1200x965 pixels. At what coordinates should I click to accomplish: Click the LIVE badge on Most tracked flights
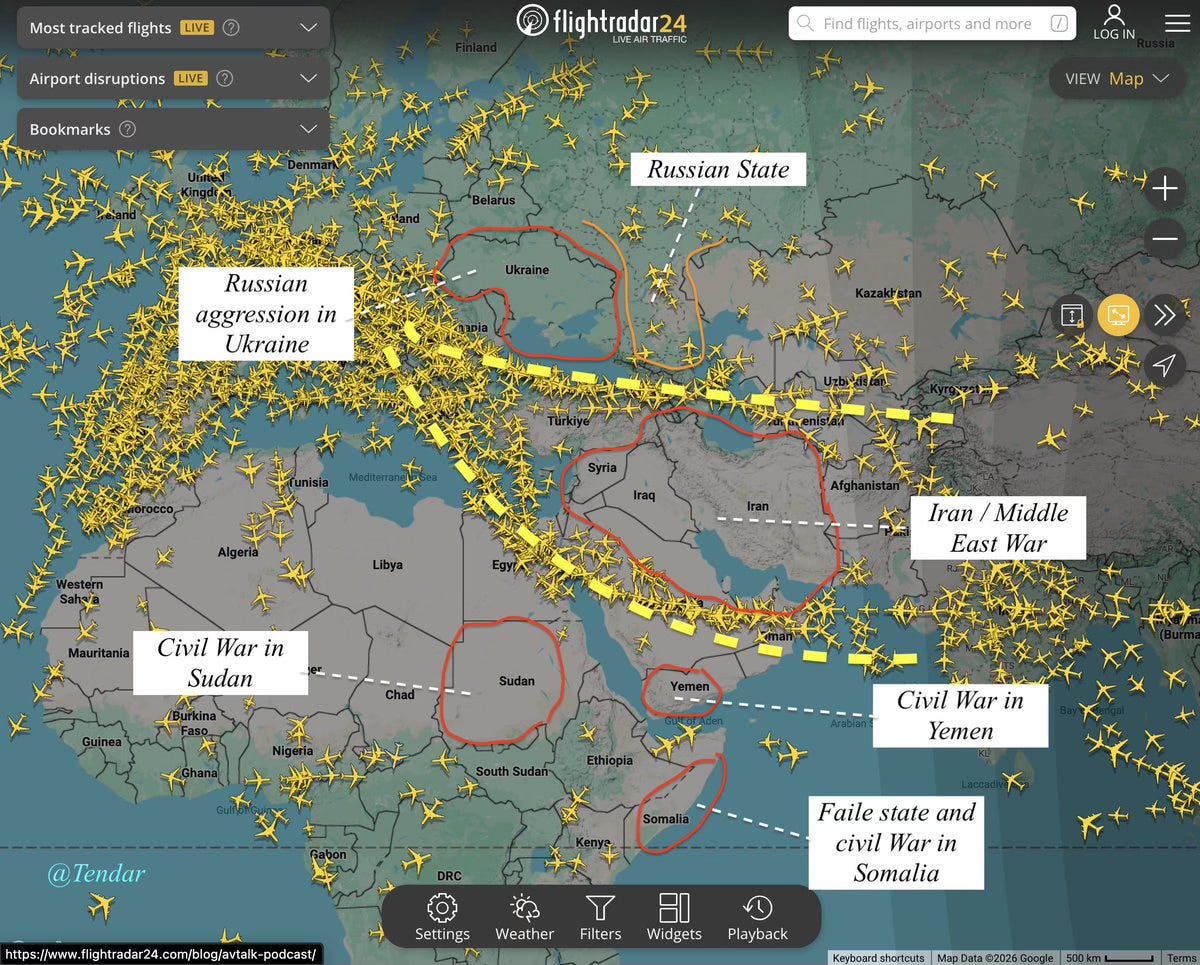(197, 28)
